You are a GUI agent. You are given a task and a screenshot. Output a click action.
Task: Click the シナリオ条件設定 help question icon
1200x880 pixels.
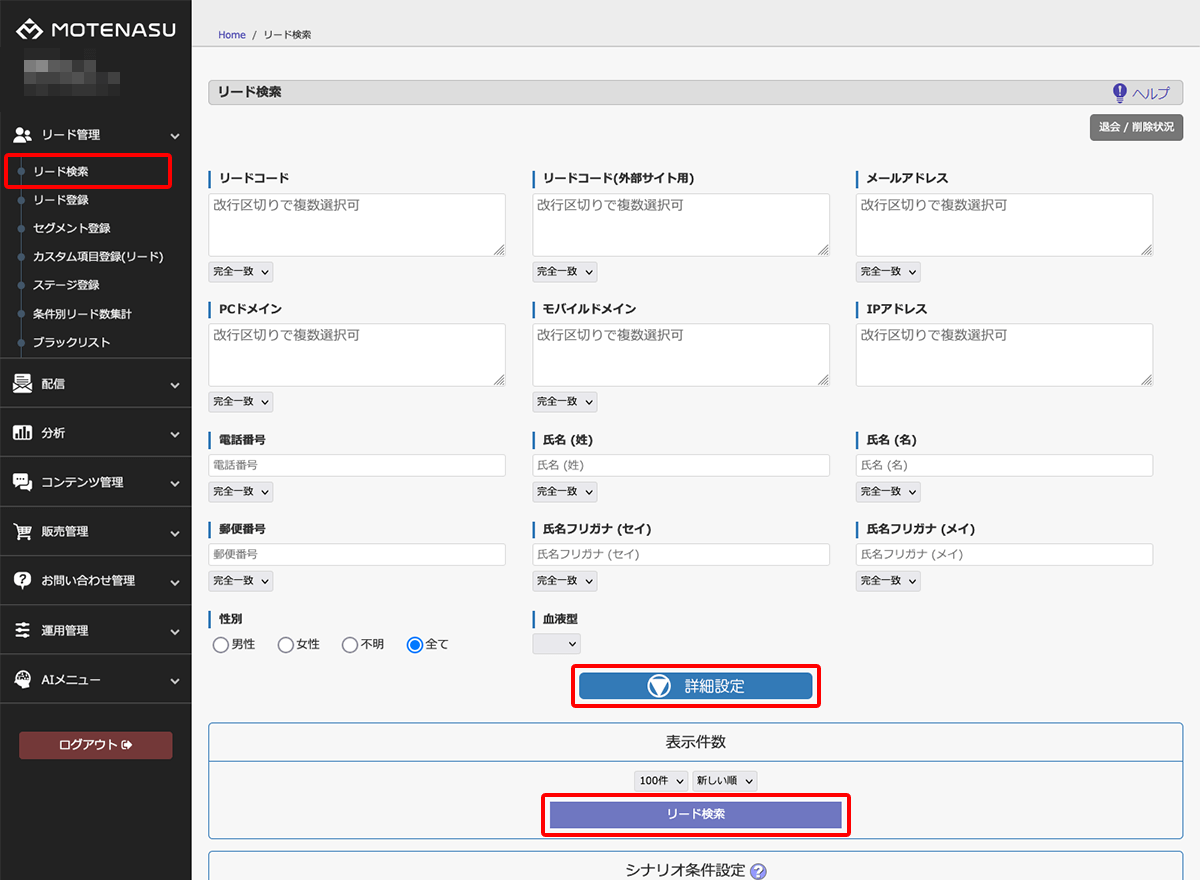coord(758,871)
